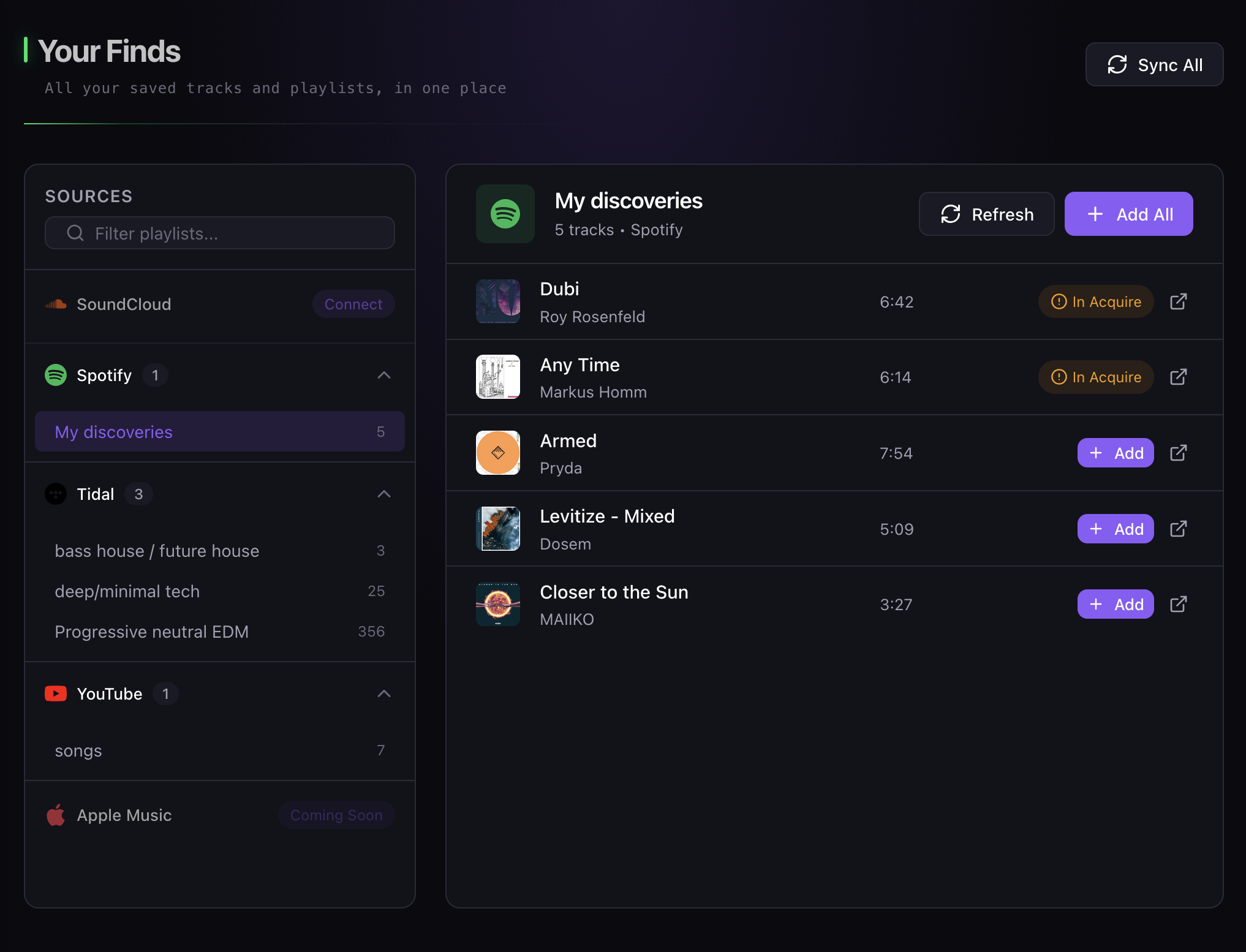Connect the SoundCloud account

(353, 304)
